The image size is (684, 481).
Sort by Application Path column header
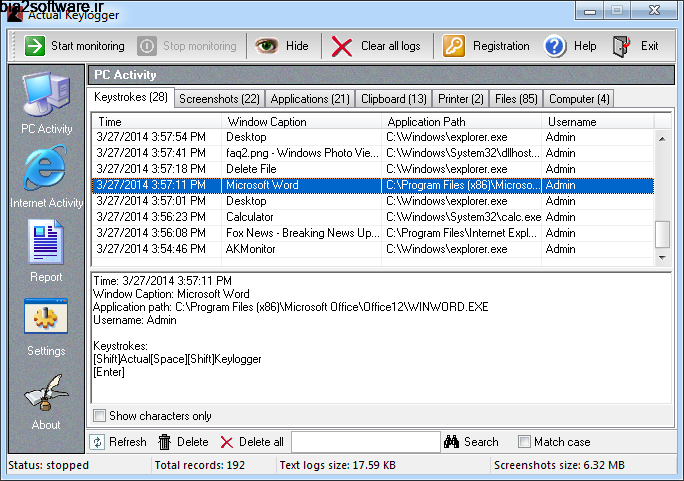pyautogui.click(x=462, y=122)
